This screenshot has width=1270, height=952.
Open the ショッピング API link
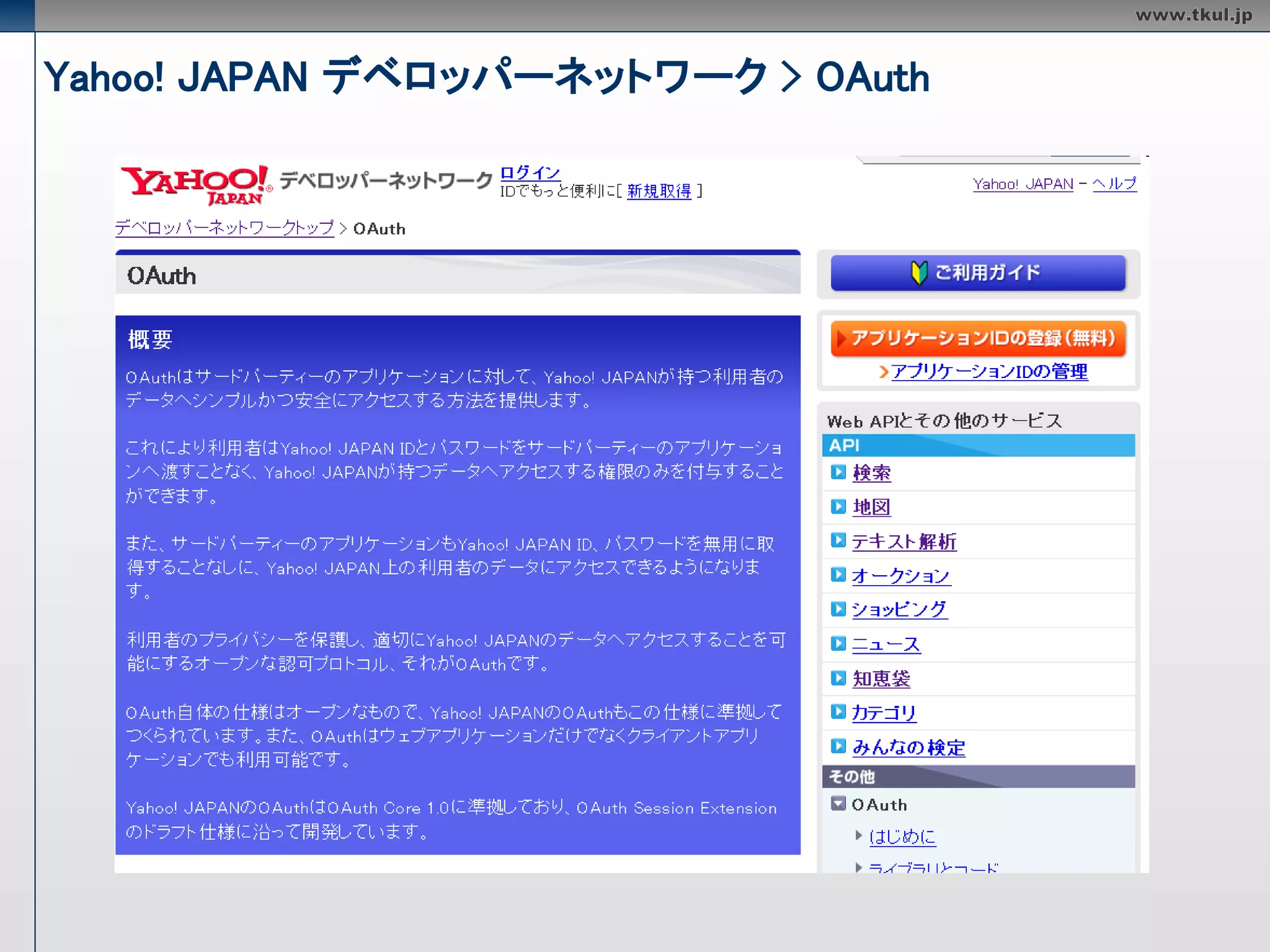pyautogui.click(x=899, y=610)
